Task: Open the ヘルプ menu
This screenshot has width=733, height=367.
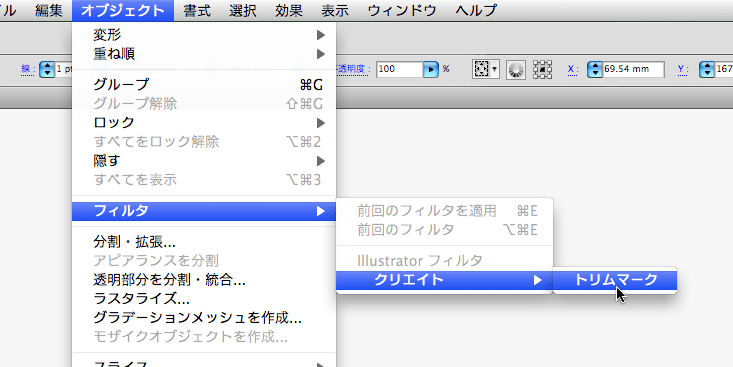Action: coord(476,10)
